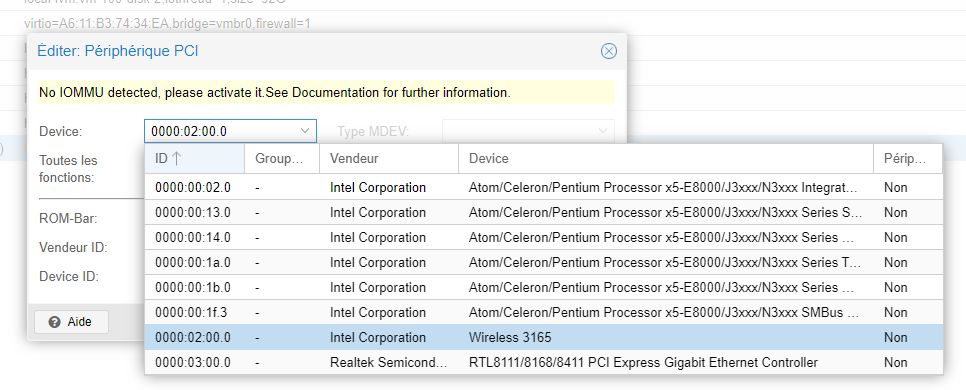Select the RTL8111/8168/8411 Gigabit Ethernet Controller

[543, 362]
